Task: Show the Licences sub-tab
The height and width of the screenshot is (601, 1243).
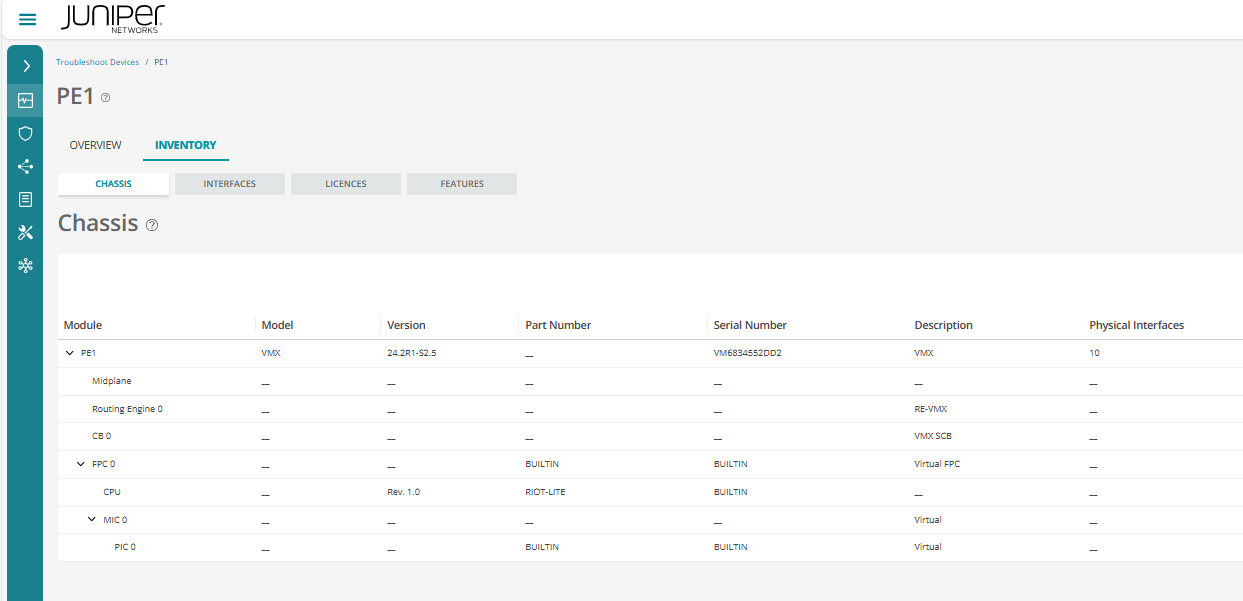Action: point(345,184)
